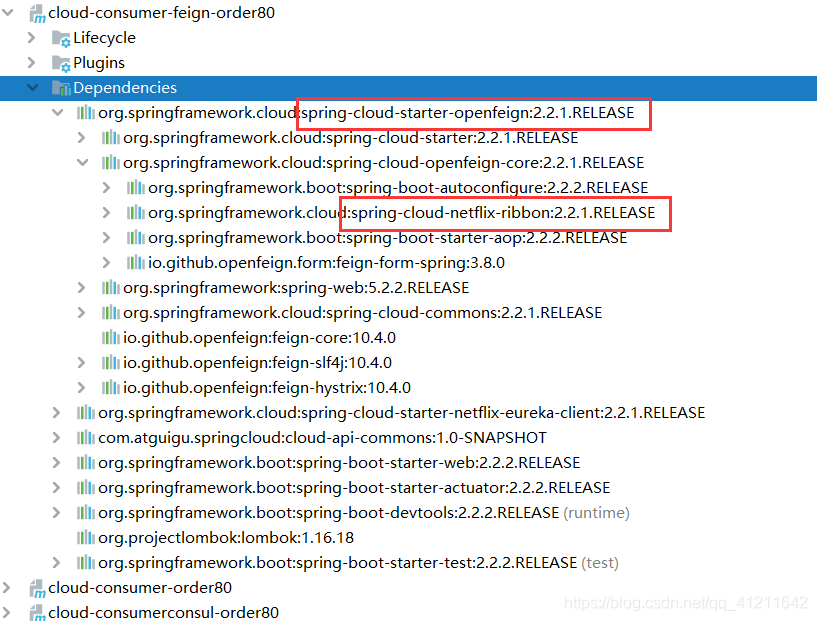
Task: Click library icon of spring-cloud-commons
Action: pyautogui.click(x=110, y=313)
